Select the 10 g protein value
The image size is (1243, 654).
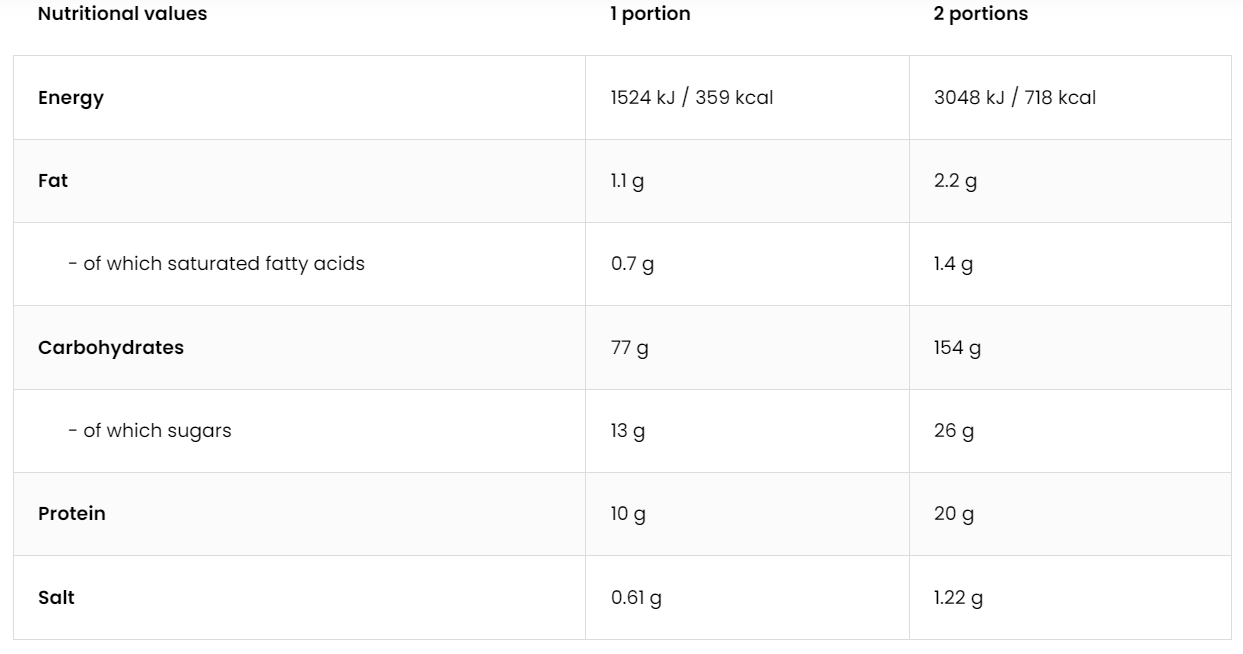click(x=628, y=514)
